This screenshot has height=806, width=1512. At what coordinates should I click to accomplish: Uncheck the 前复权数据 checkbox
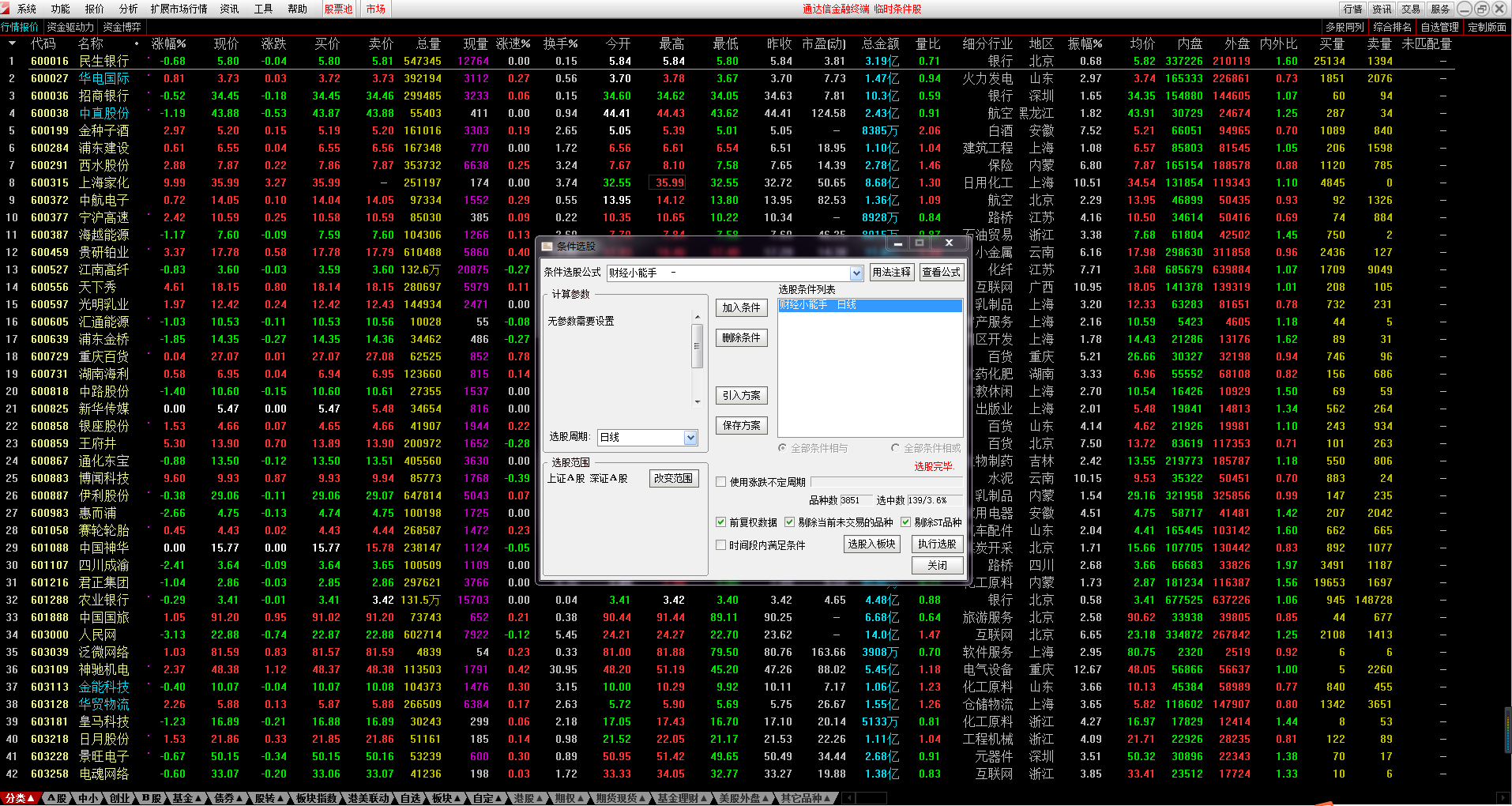pos(721,522)
